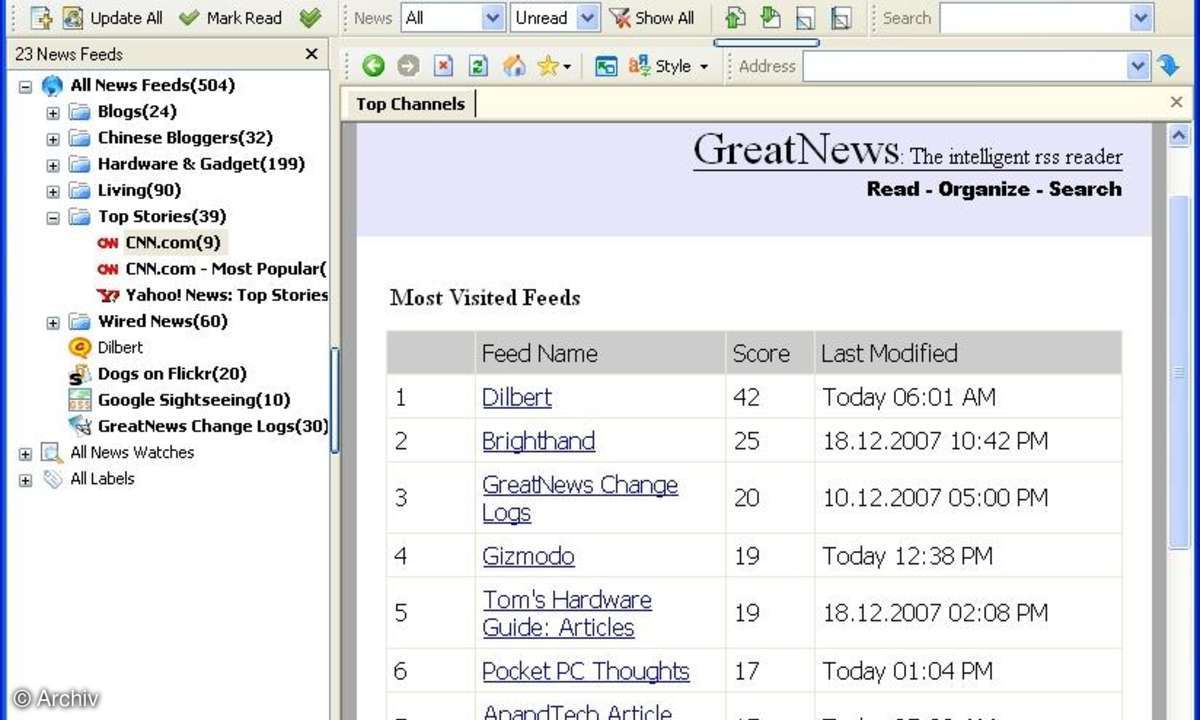This screenshot has height=720, width=1200.
Task: Click Yahoo! News feed icon
Action: point(108,295)
